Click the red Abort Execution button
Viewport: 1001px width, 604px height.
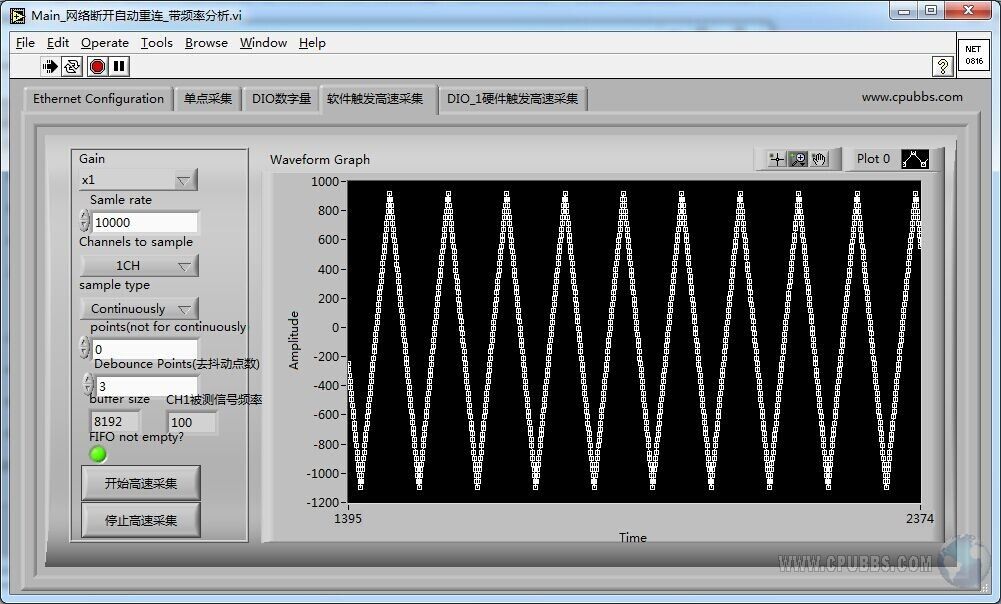point(97,66)
